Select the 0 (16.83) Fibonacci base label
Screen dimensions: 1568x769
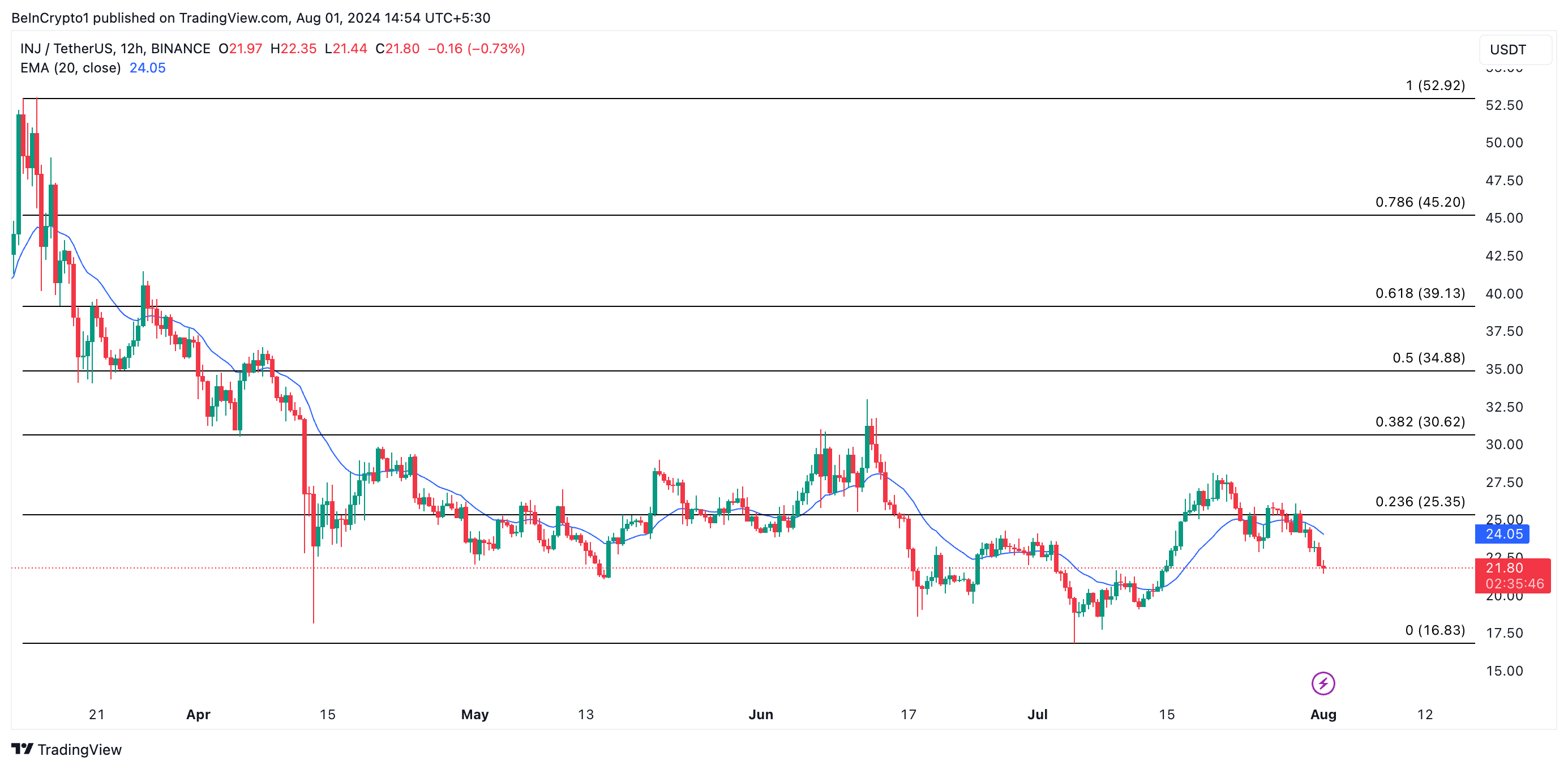point(1435,630)
